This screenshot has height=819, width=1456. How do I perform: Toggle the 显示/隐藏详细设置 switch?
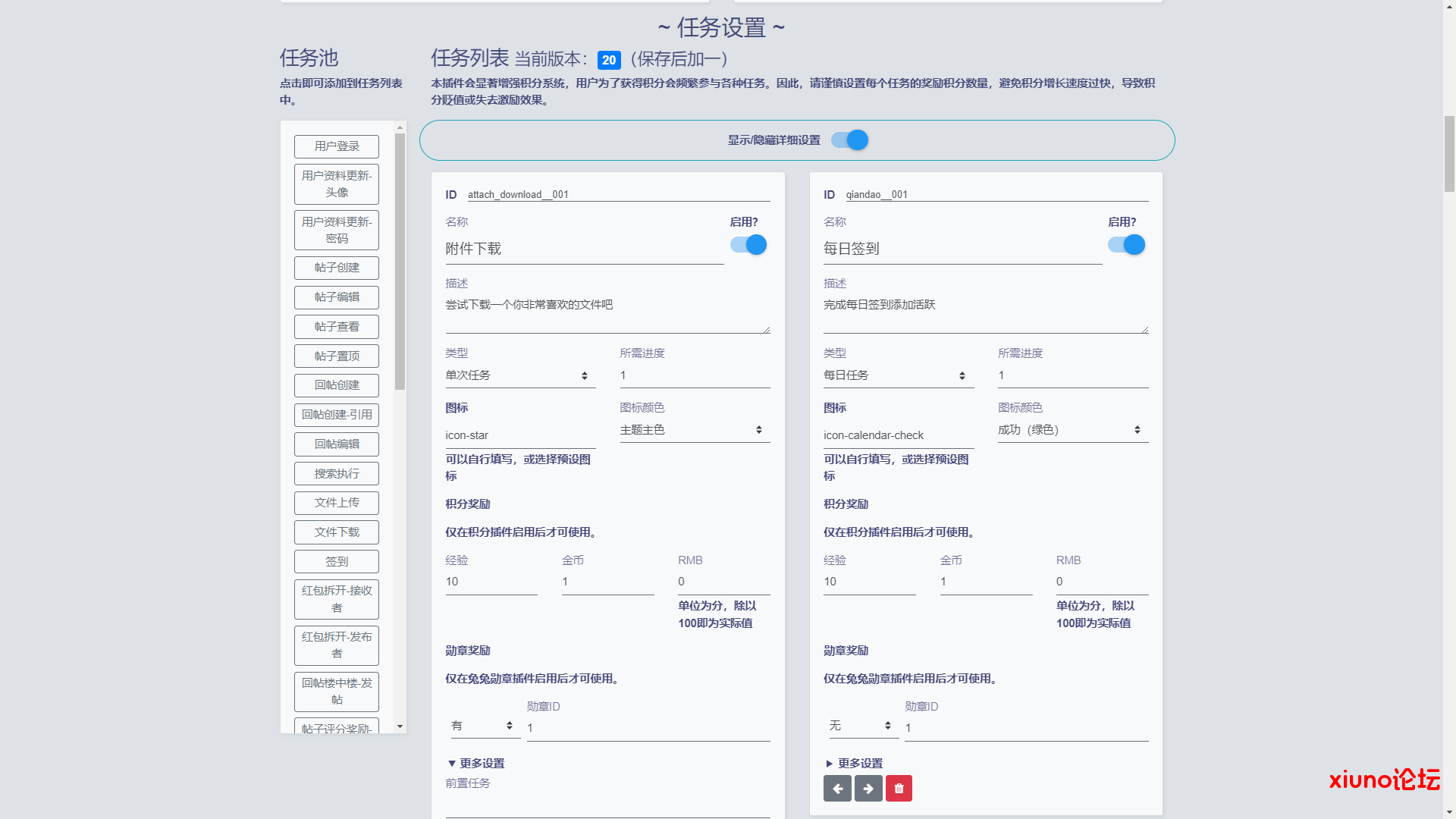point(849,140)
